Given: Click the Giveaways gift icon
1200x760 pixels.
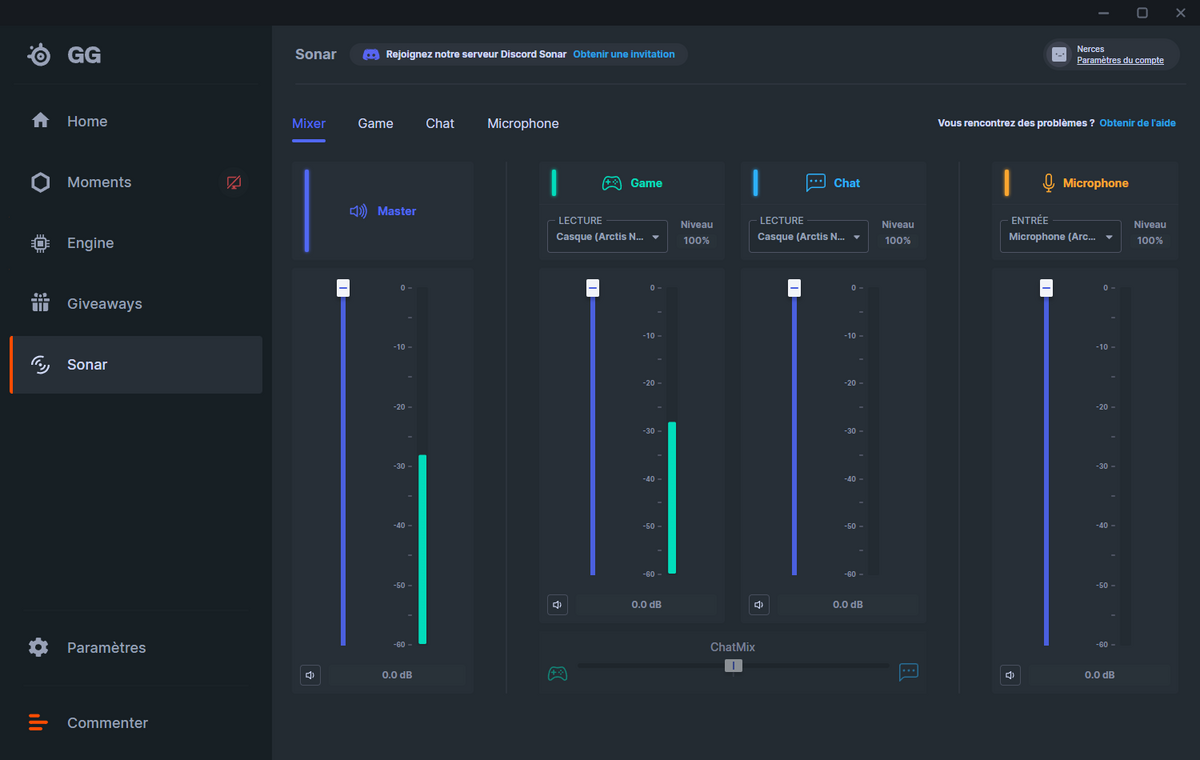Looking at the screenshot, I should pyautogui.click(x=40, y=303).
